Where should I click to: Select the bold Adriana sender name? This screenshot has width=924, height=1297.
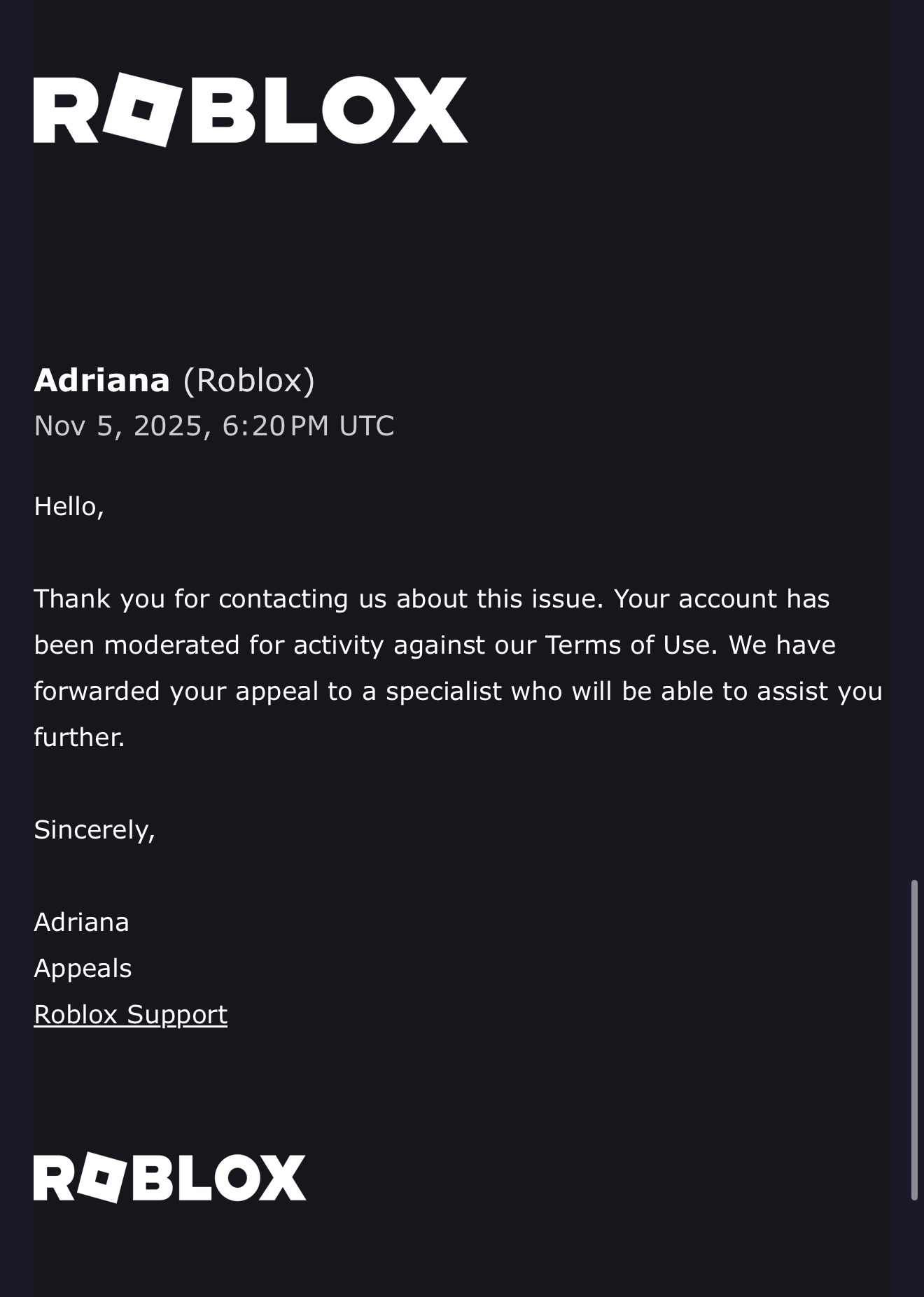[x=102, y=380]
